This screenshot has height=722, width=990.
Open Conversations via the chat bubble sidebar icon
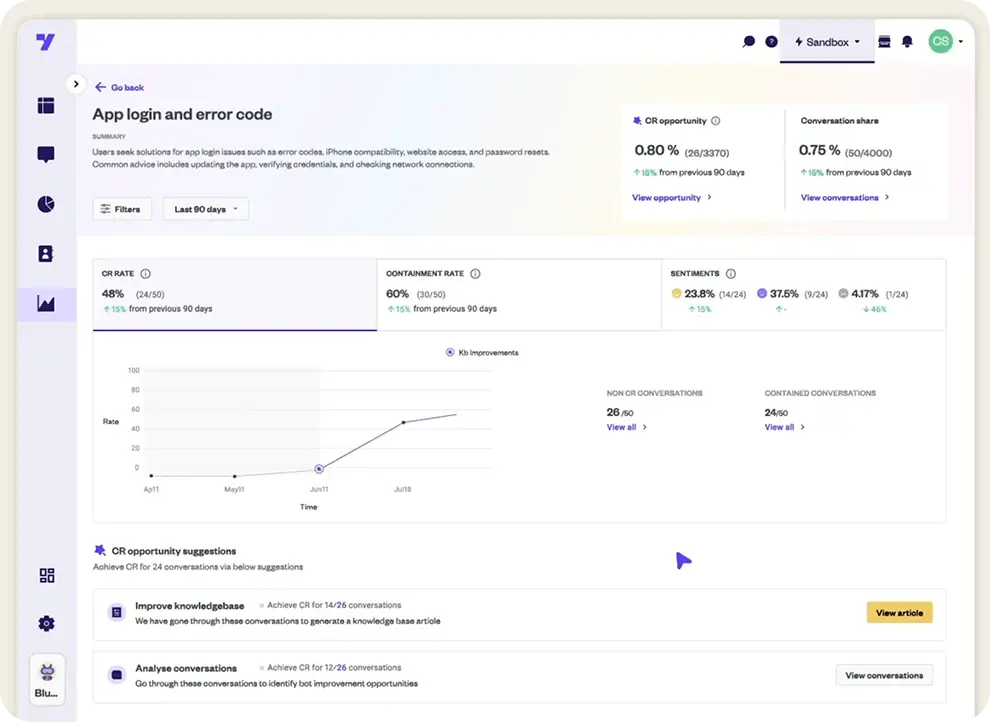(x=46, y=154)
